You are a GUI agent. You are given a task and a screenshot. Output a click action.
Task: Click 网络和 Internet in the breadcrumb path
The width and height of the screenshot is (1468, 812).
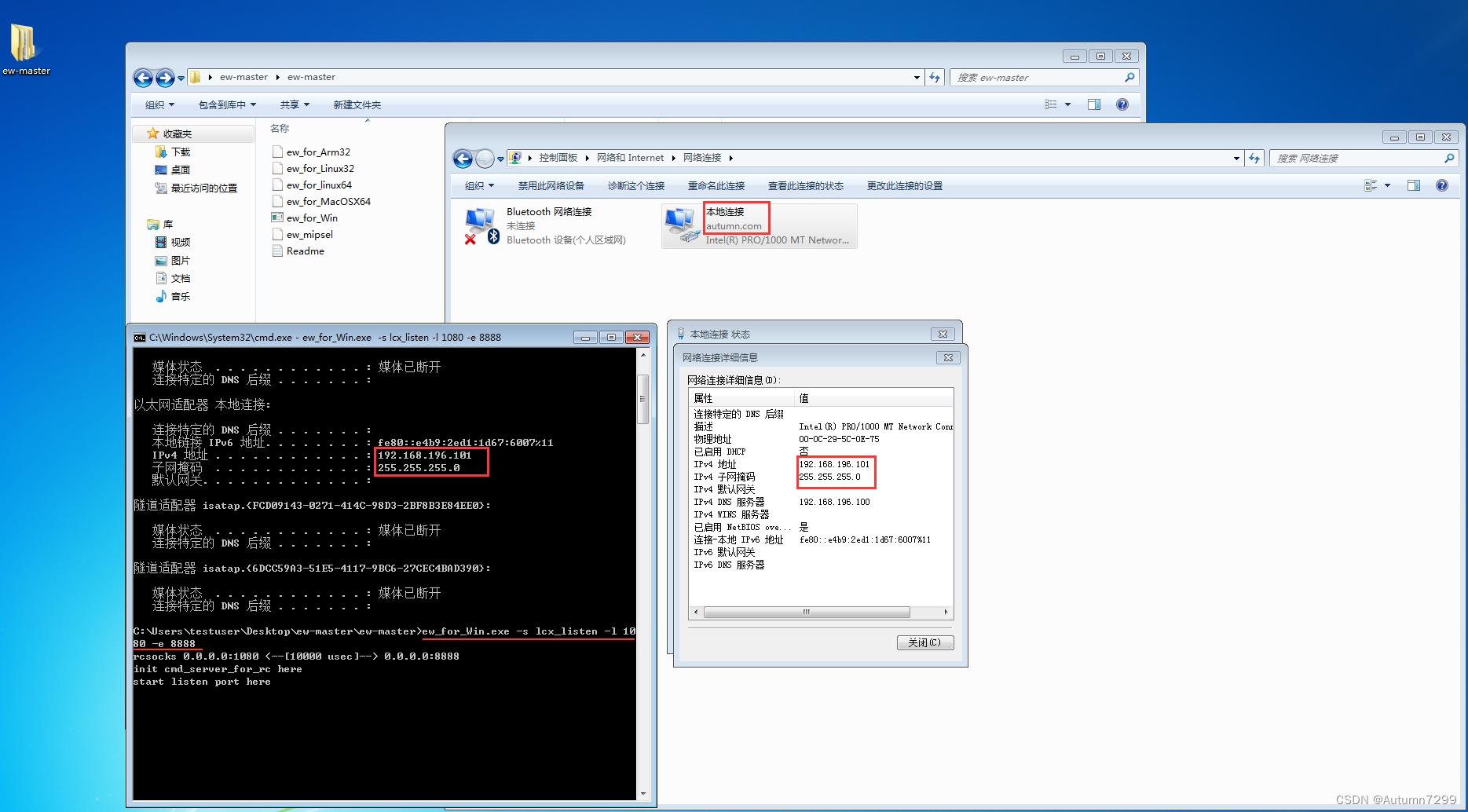point(630,158)
